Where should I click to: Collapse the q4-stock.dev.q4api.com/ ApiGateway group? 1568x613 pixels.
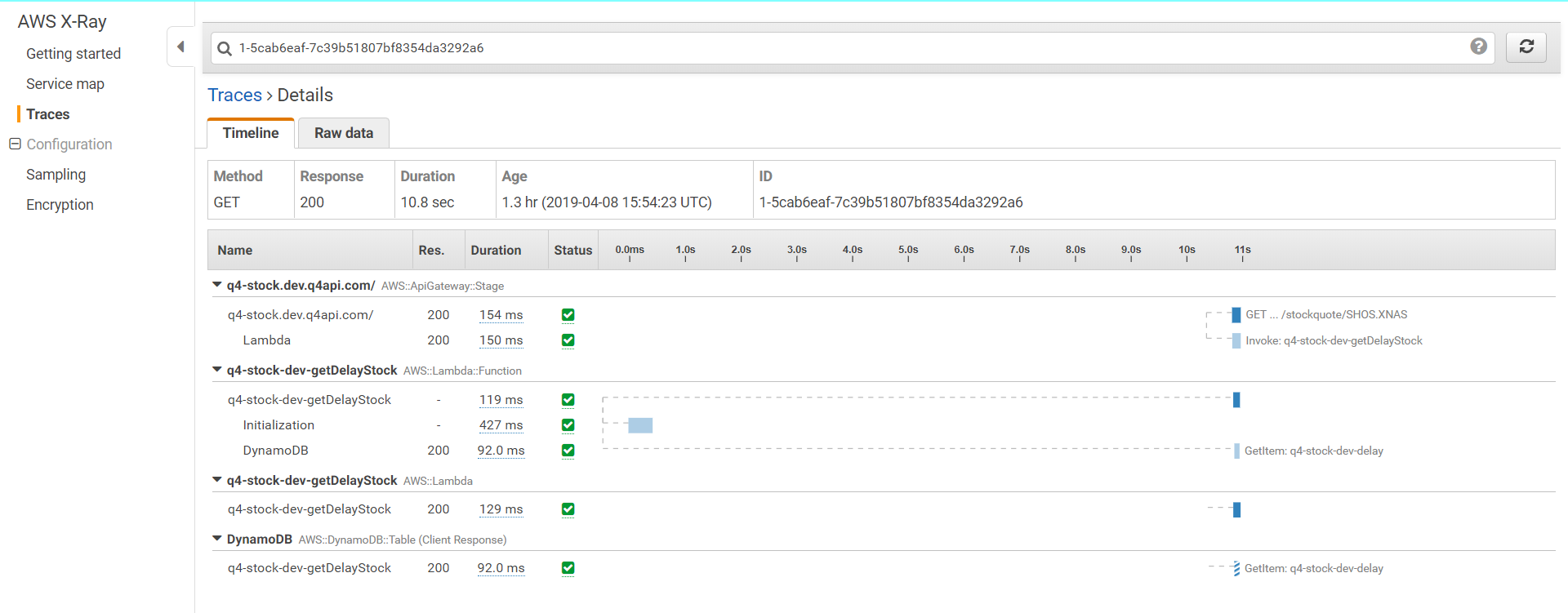217,285
